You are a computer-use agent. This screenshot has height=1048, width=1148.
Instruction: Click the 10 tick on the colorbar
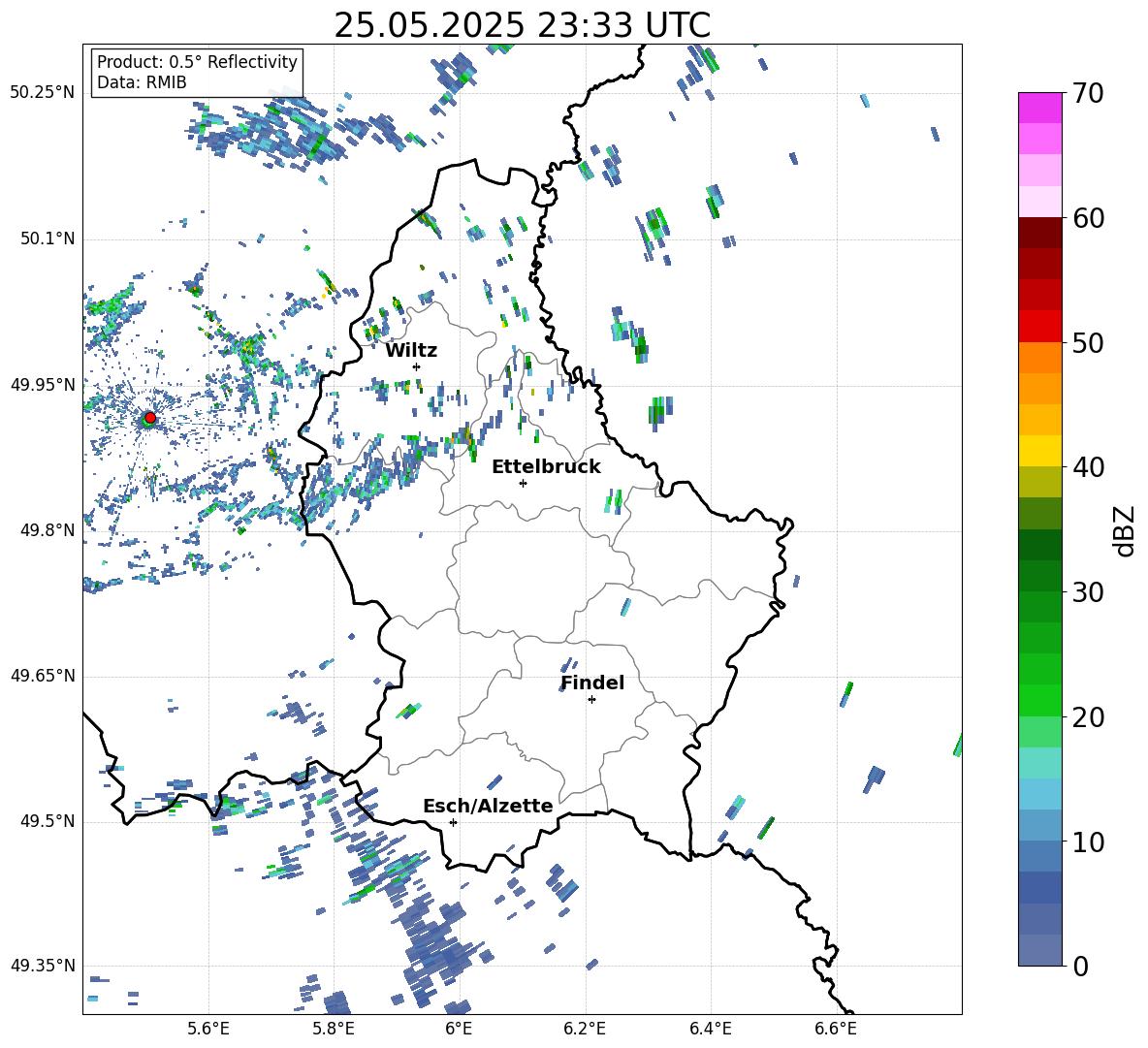pos(1088,842)
